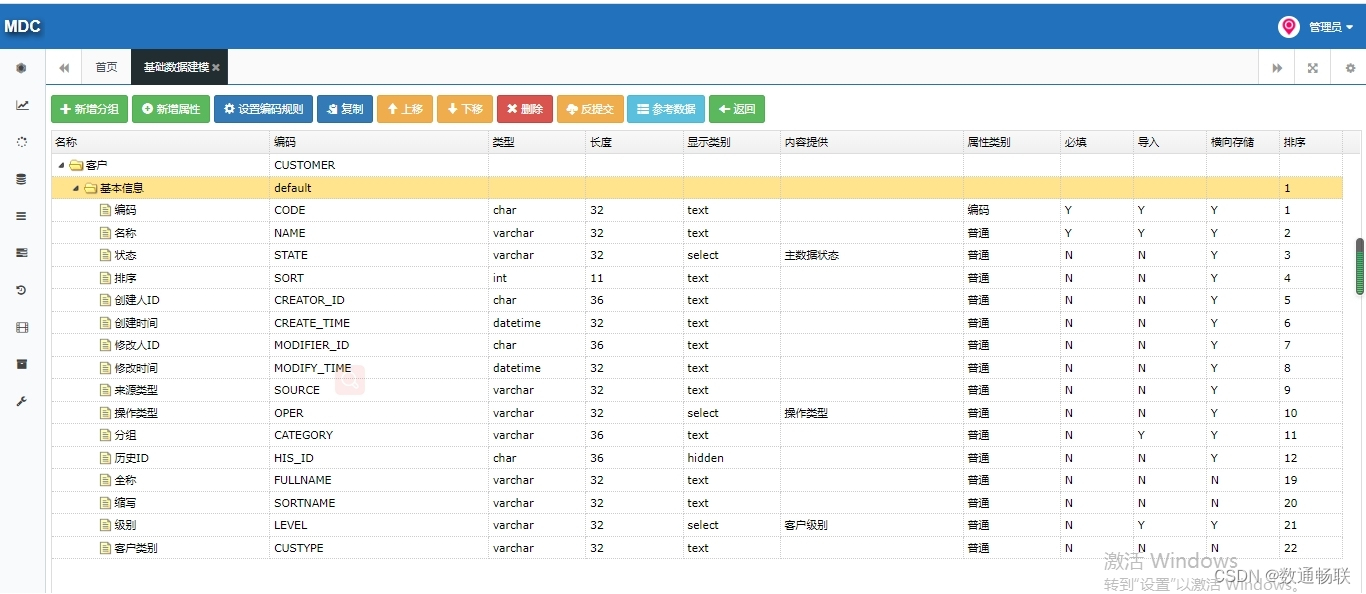Viewport: 1366px width, 594px height.
Task: Open the three-bar list sidebar icon
Action: pos(22,216)
